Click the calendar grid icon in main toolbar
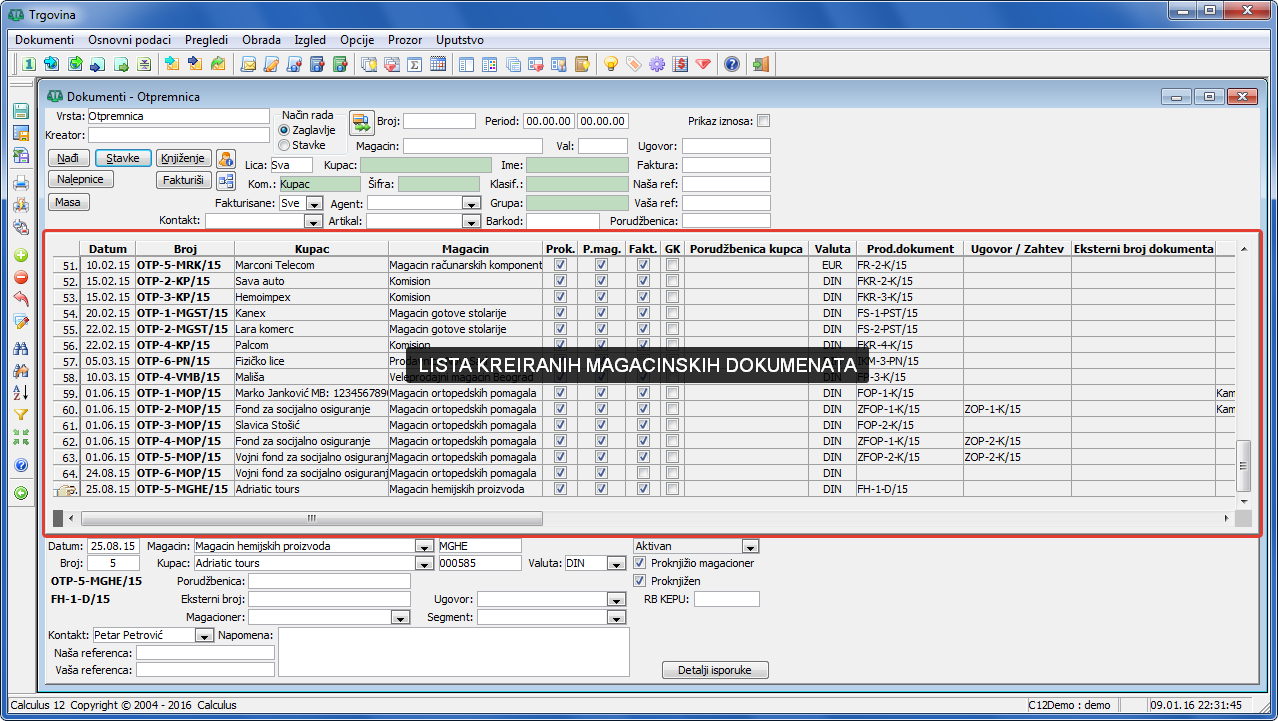The height and width of the screenshot is (721, 1278). pos(437,65)
